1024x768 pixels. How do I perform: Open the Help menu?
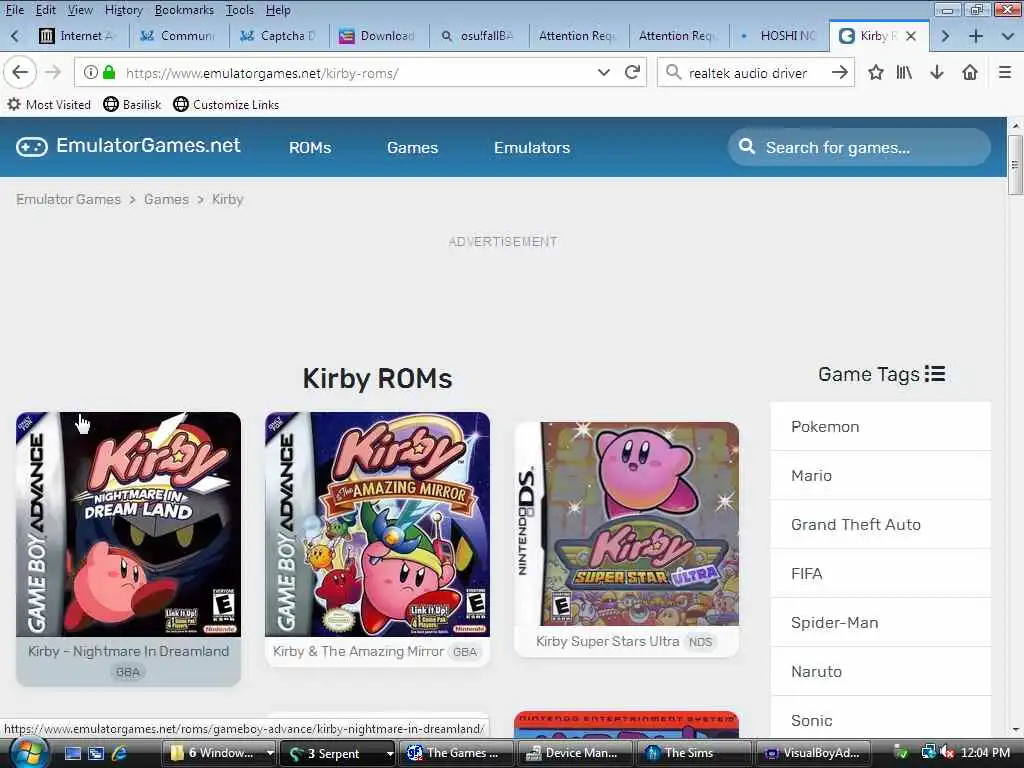[278, 10]
